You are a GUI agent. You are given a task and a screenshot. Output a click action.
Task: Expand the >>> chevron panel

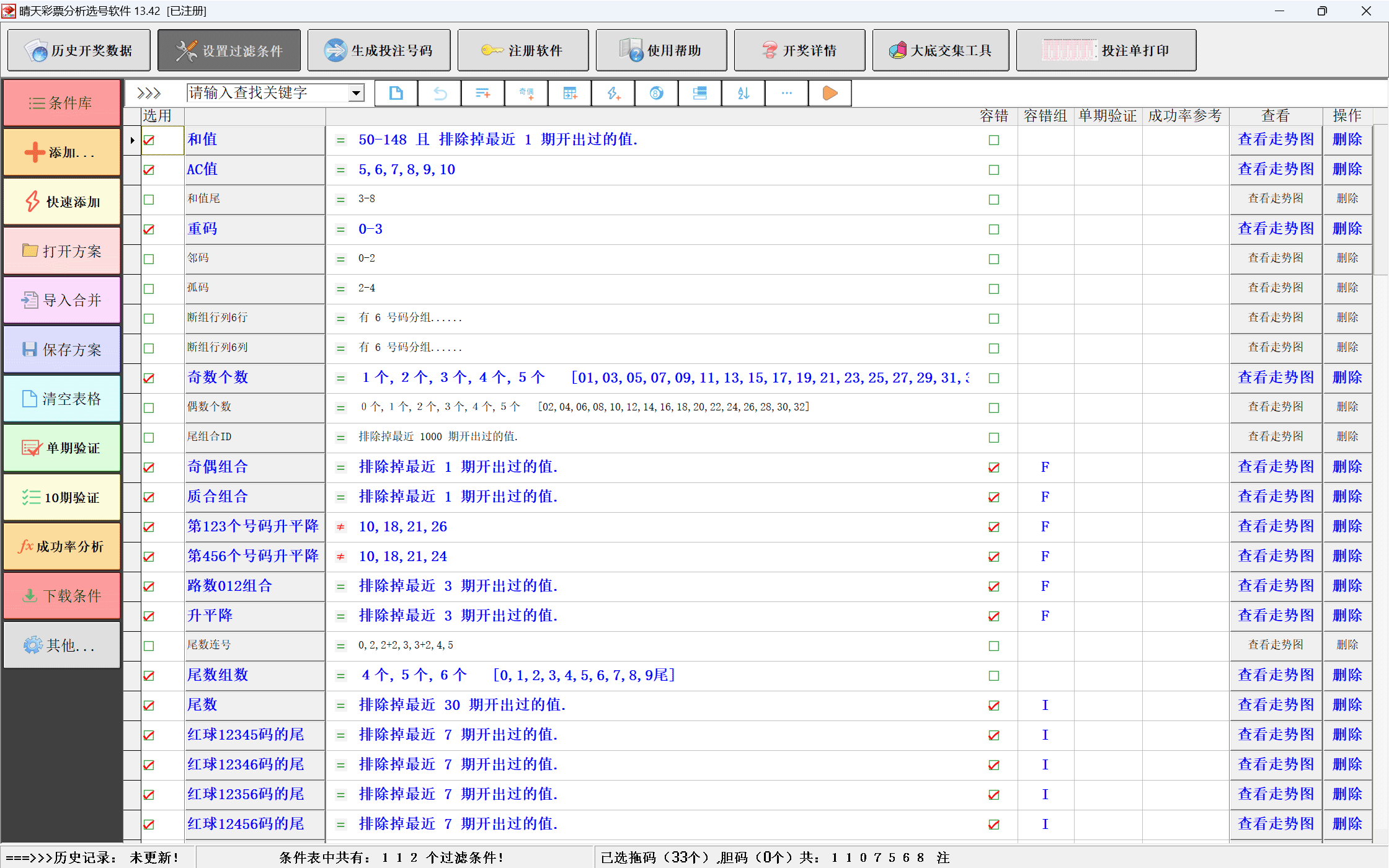coord(149,93)
